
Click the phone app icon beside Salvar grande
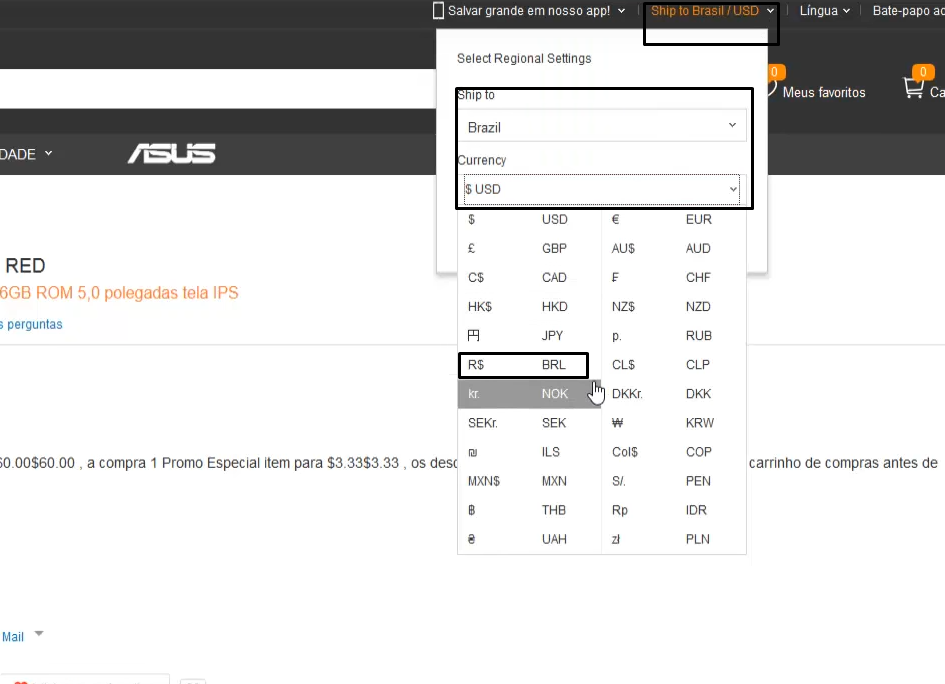[x=438, y=11]
